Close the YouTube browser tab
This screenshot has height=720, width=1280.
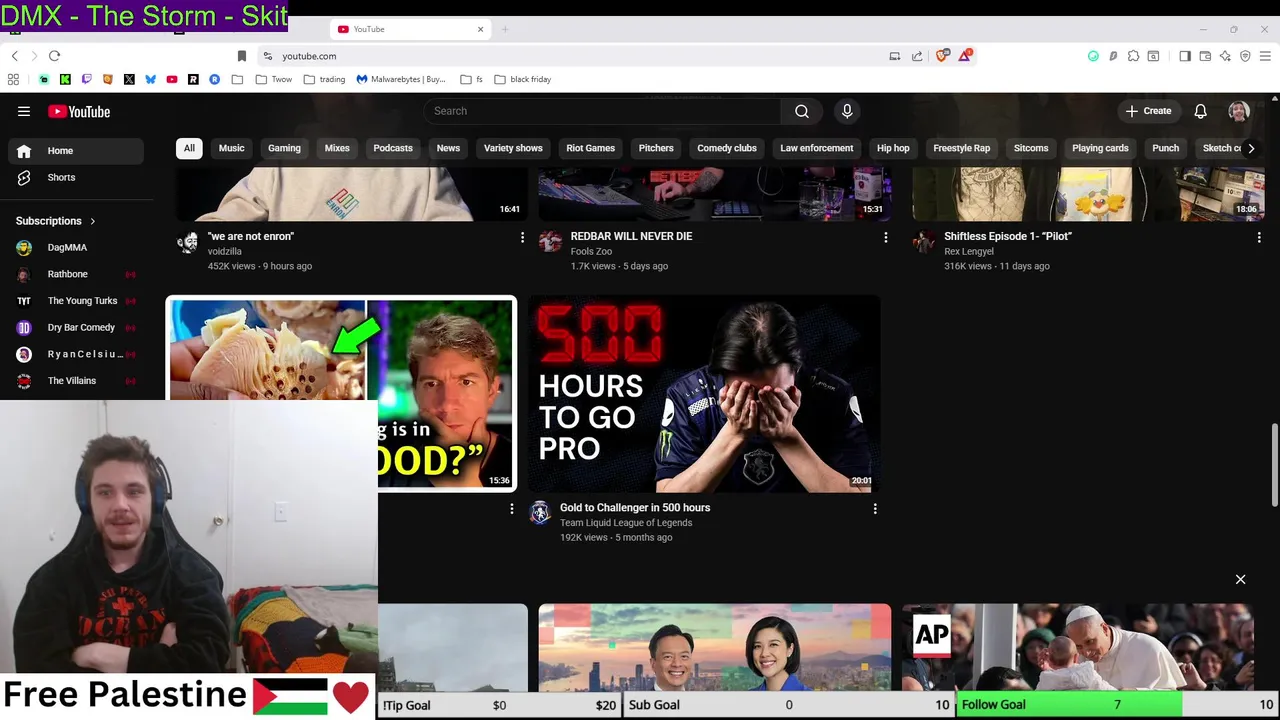[x=480, y=29]
